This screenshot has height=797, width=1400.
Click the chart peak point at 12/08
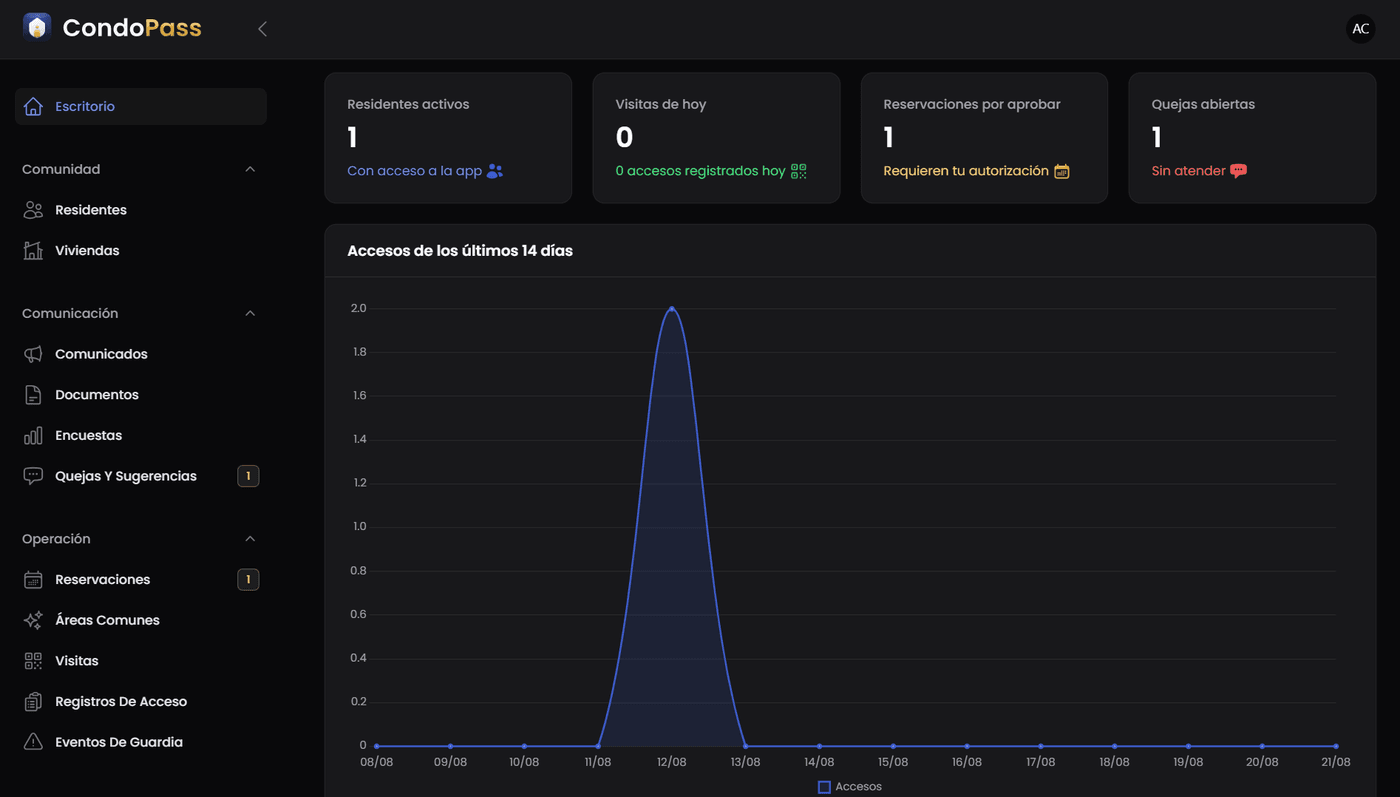coord(672,309)
